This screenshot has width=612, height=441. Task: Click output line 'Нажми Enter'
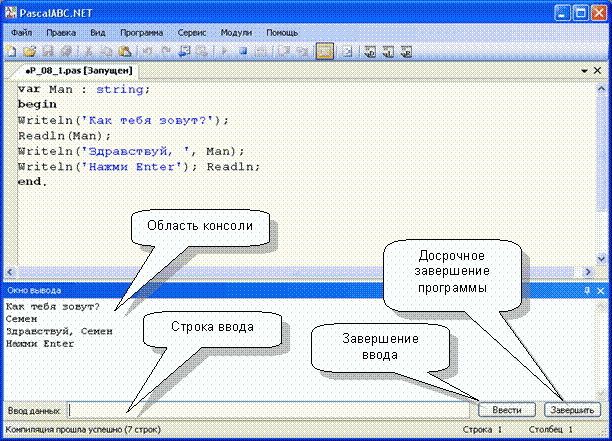[x=40, y=344]
